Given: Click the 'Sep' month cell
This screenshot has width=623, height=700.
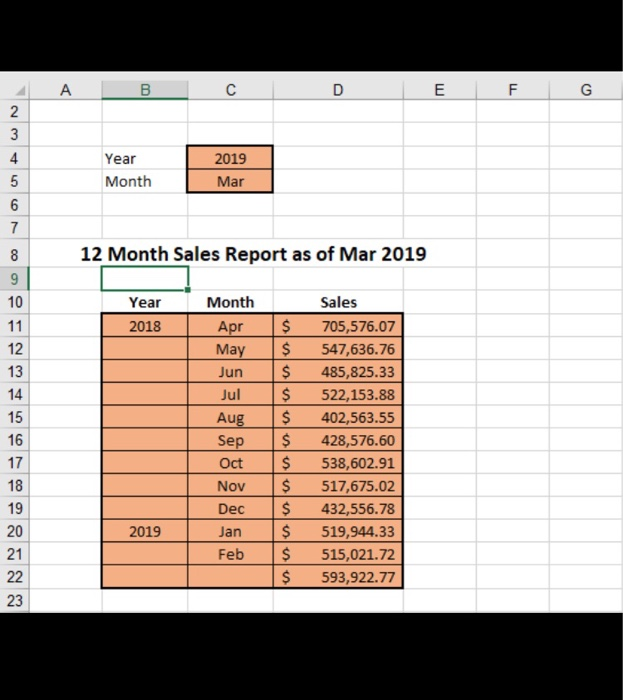Looking at the screenshot, I should (230, 440).
